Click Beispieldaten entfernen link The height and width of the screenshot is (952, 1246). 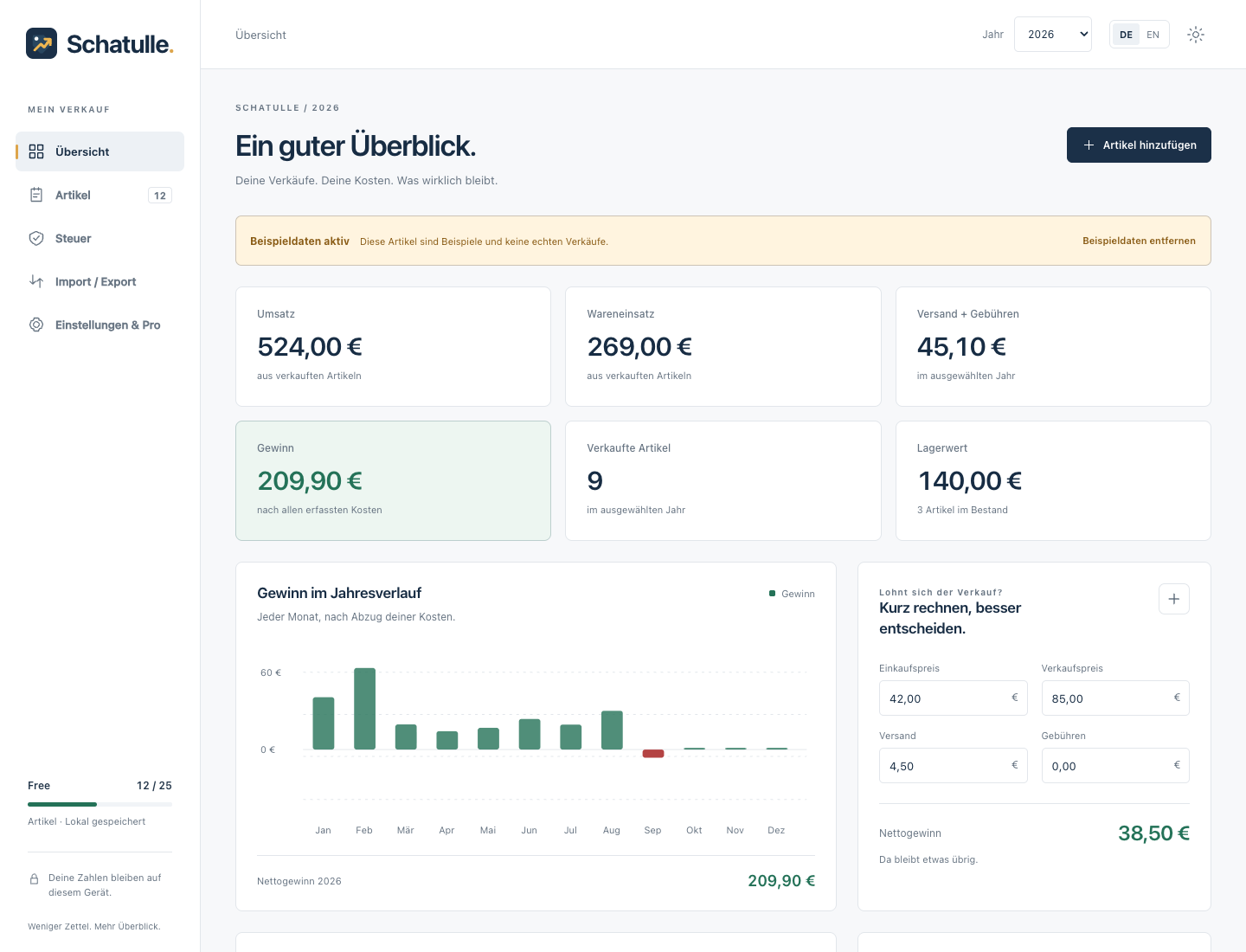pos(1139,241)
